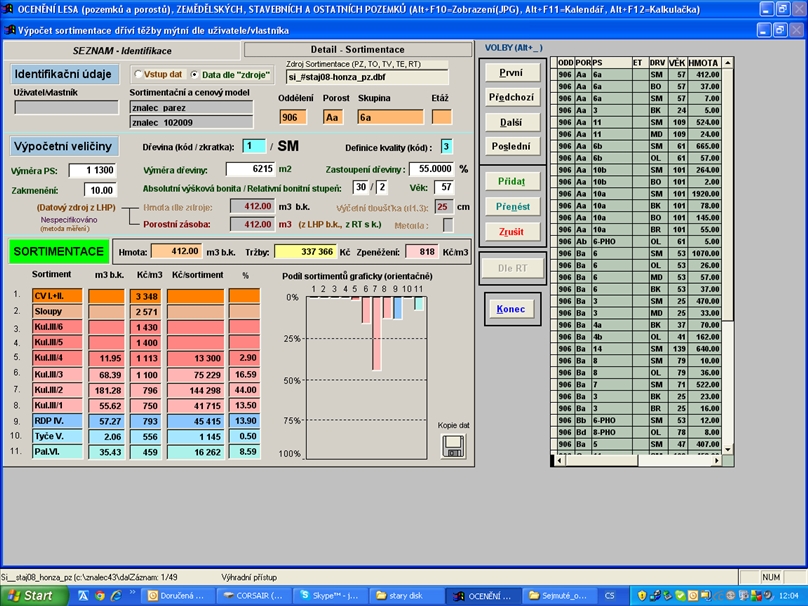
Task: Toggle the Metoda checkbox field
Action: 448,225
